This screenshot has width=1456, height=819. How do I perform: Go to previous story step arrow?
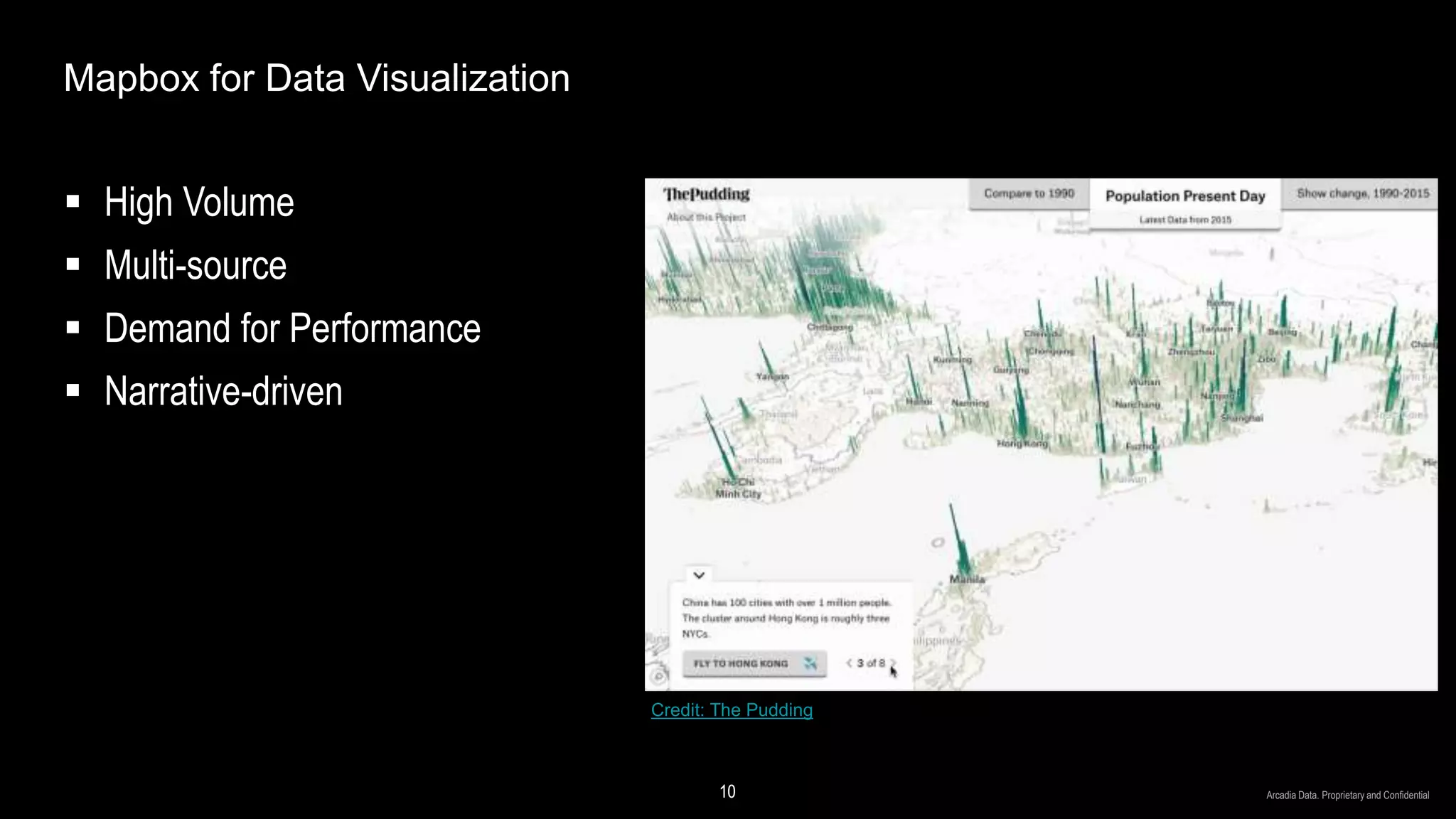(849, 663)
